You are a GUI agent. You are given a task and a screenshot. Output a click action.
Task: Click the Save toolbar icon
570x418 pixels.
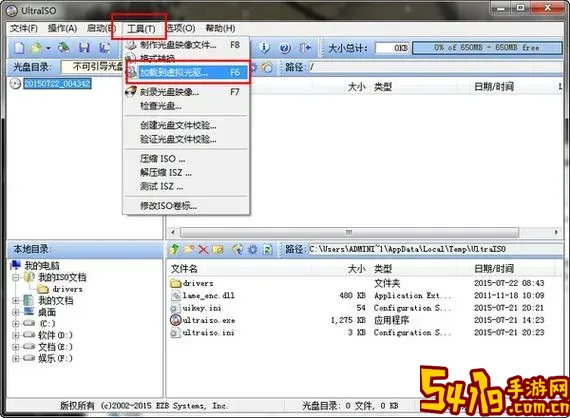coord(84,48)
